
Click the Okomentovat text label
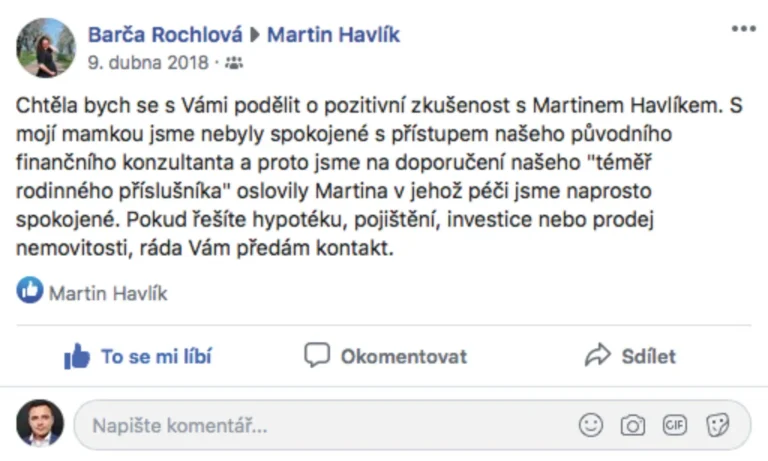pyautogui.click(x=403, y=357)
